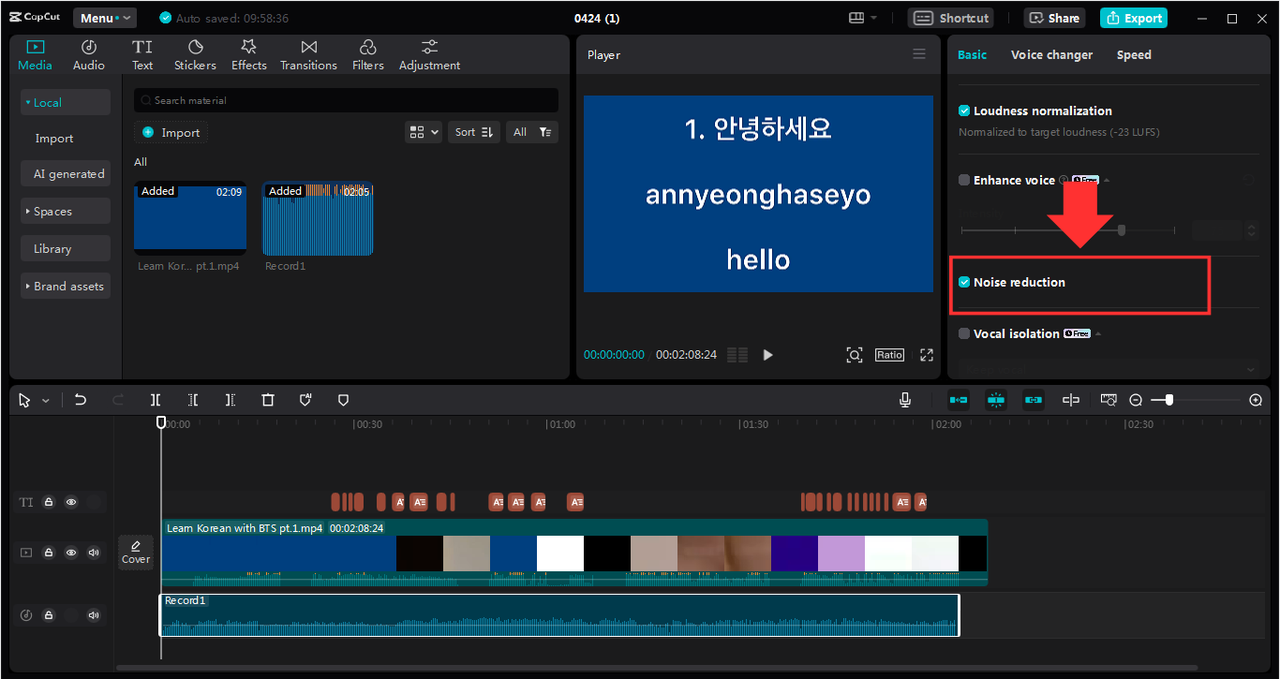The height and width of the screenshot is (679, 1280).
Task: Click the Shortcut button
Action: [x=950, y=18]
